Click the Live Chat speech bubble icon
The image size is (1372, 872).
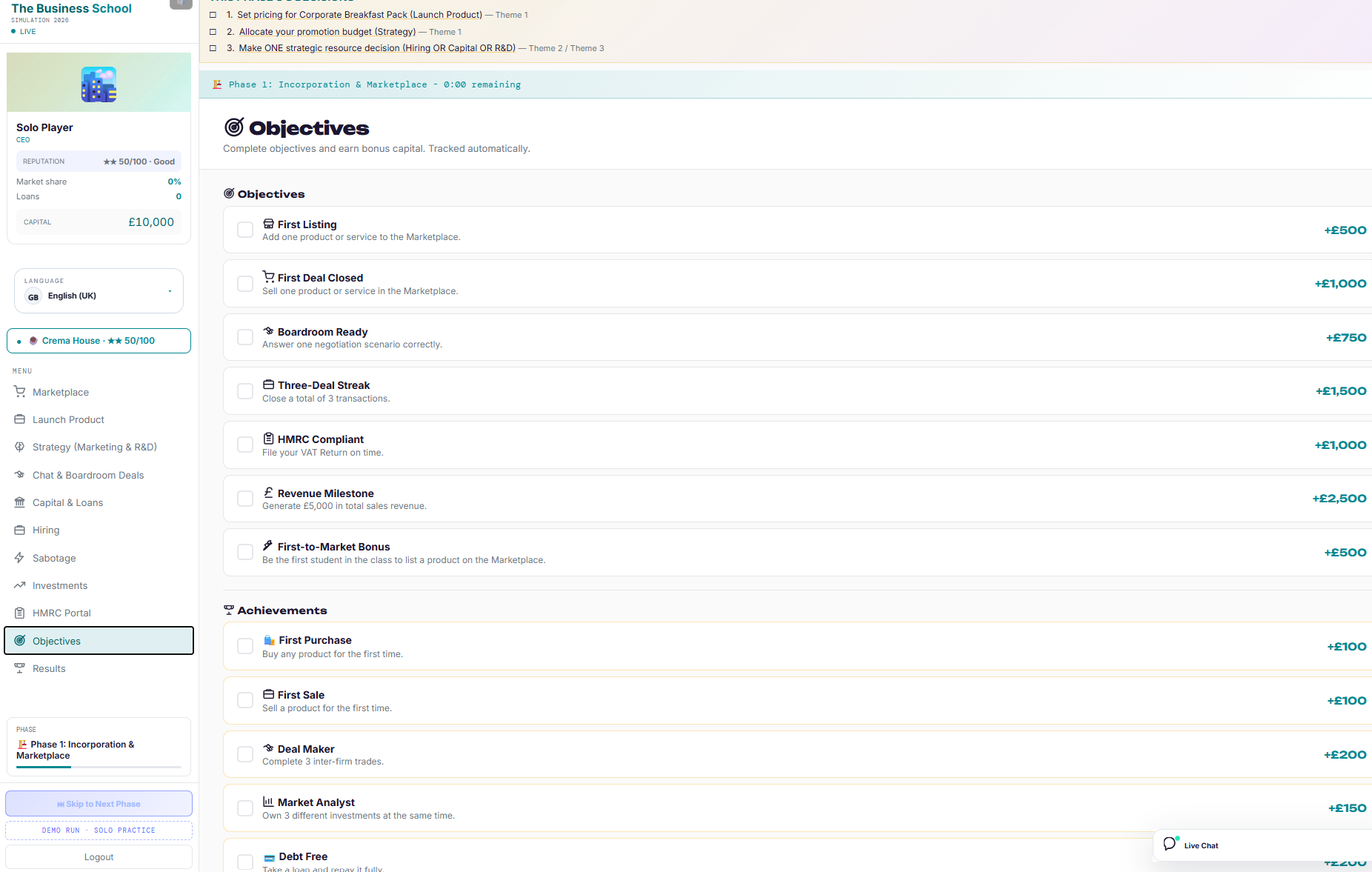[x=1170, y=844]
